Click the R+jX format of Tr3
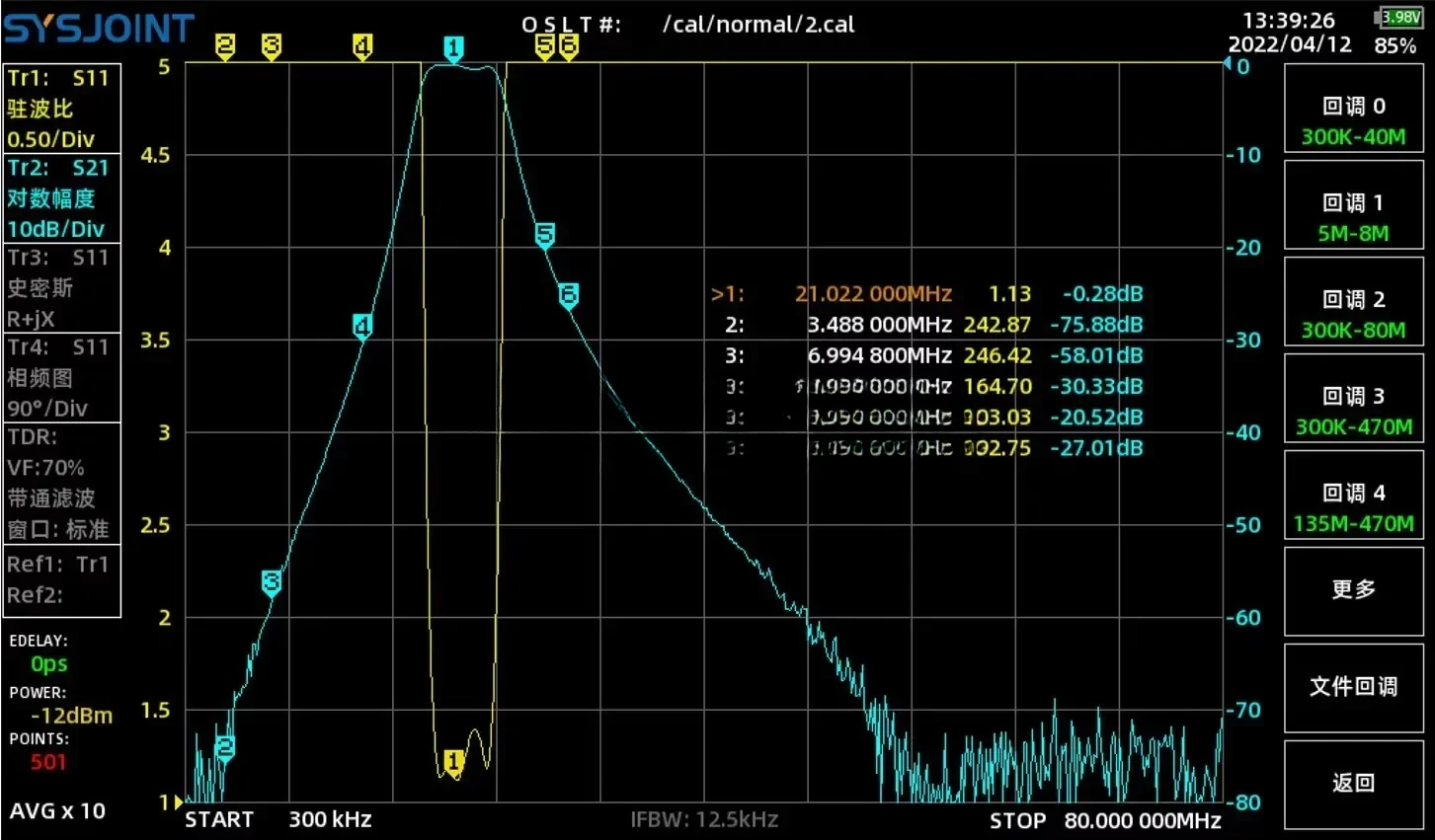1435x840 pixels. (31, 319)
